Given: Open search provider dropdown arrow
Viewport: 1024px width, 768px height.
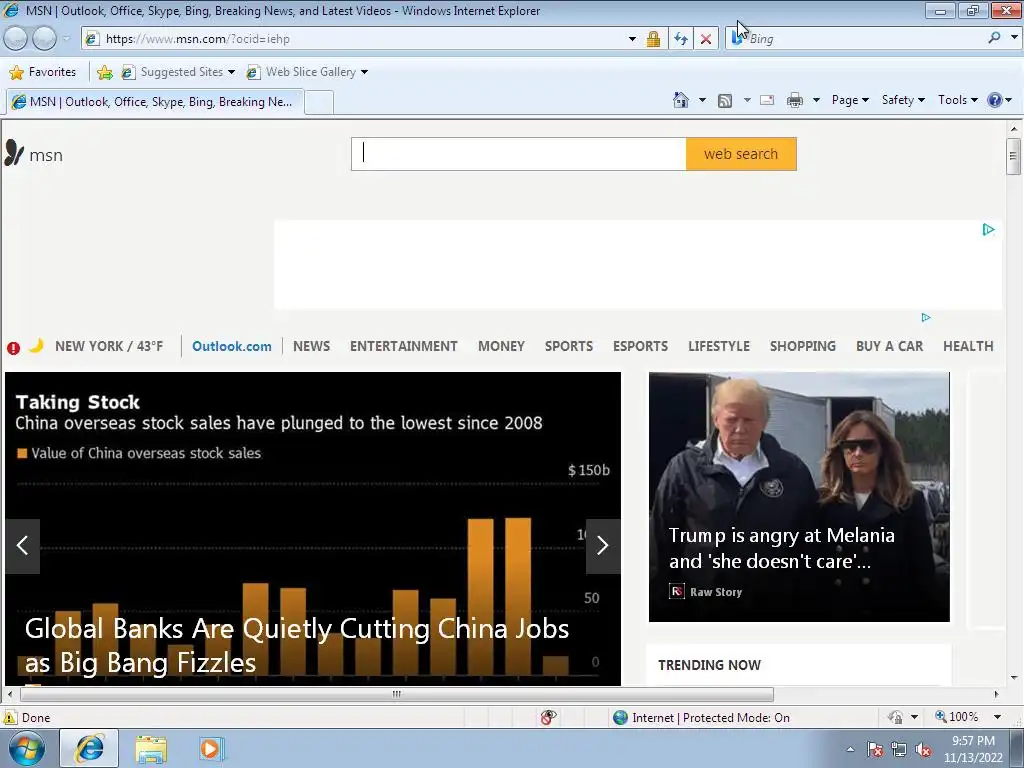Looking at the screenshot, I should [x=1014, y=38].
